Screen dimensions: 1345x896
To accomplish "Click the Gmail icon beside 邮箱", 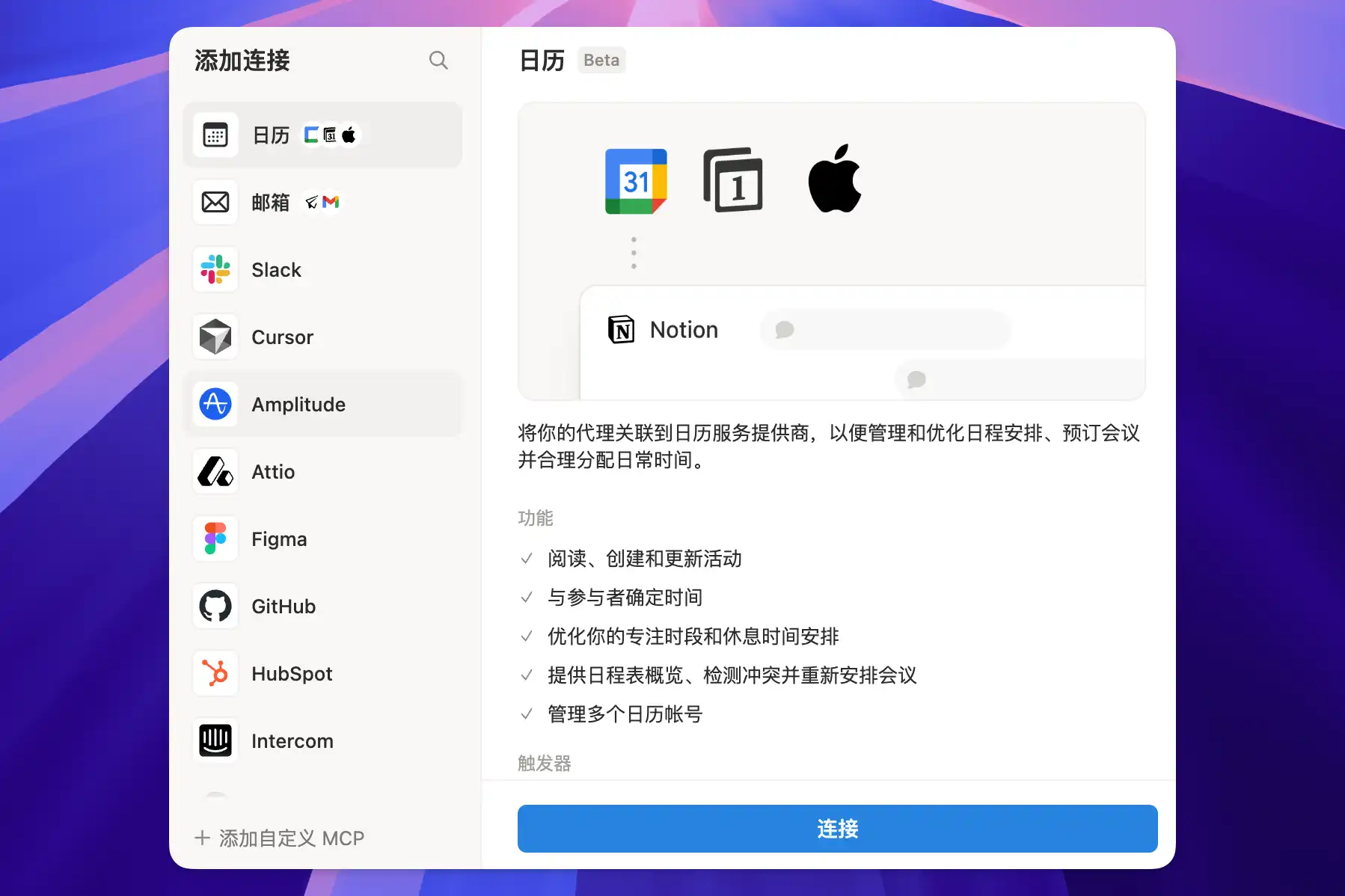I will click(331, 202).
